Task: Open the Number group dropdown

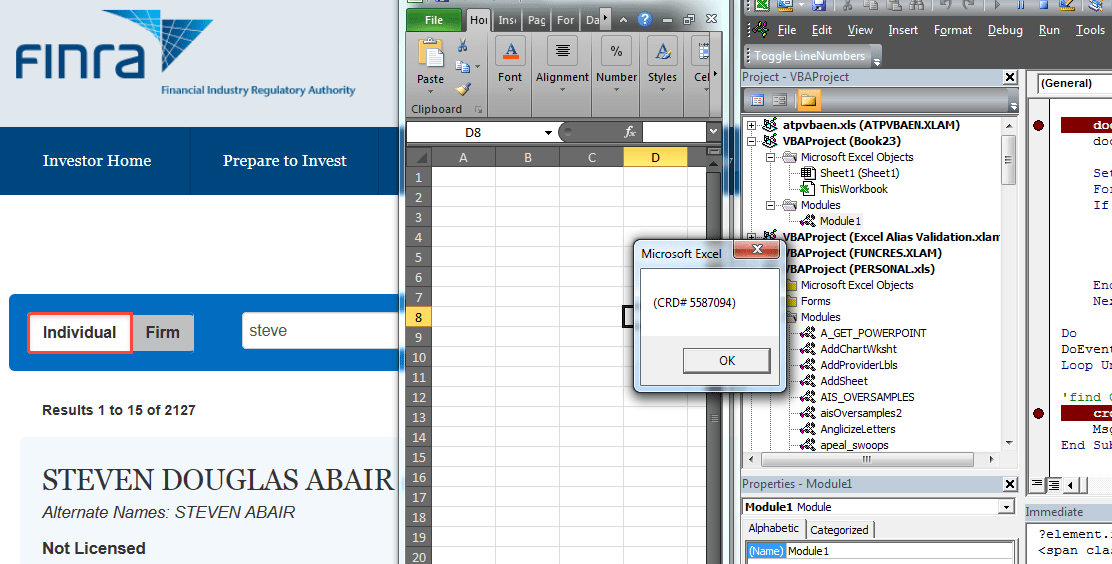Action: click(x=616, y=90)
